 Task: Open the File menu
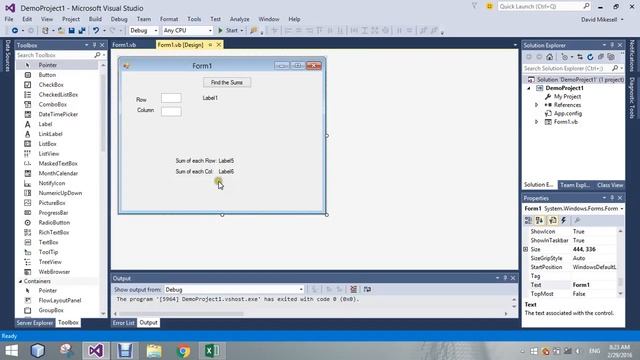pos(9,19)
